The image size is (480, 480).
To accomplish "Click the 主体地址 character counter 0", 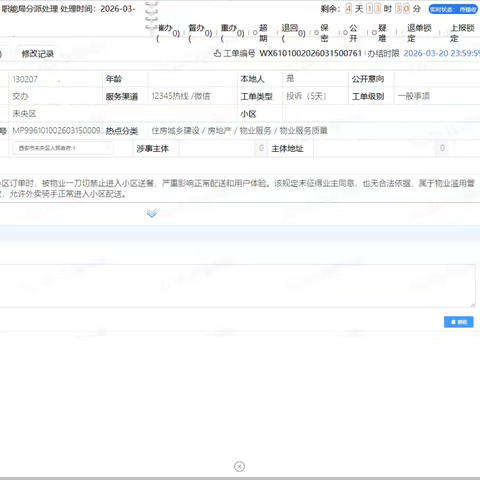I will pos(442,148).
